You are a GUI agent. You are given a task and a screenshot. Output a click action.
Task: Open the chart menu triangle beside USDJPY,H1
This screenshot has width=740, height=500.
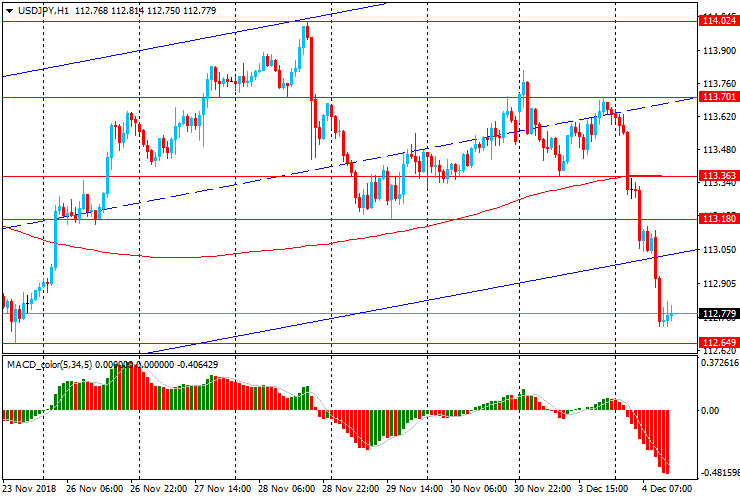[9, 11]
